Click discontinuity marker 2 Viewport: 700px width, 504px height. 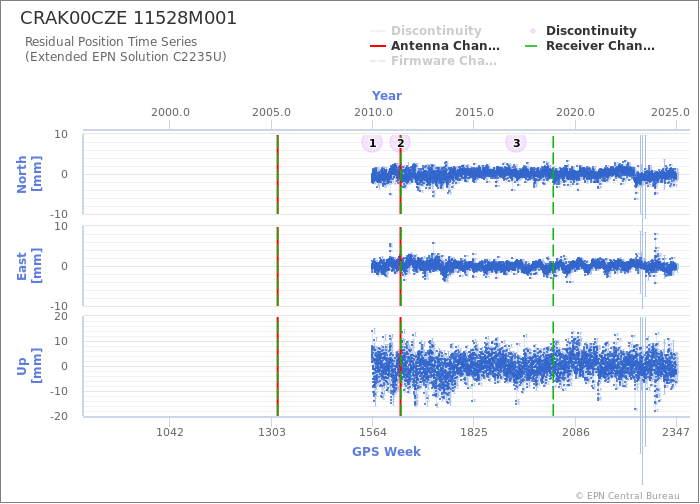(400, 143)
